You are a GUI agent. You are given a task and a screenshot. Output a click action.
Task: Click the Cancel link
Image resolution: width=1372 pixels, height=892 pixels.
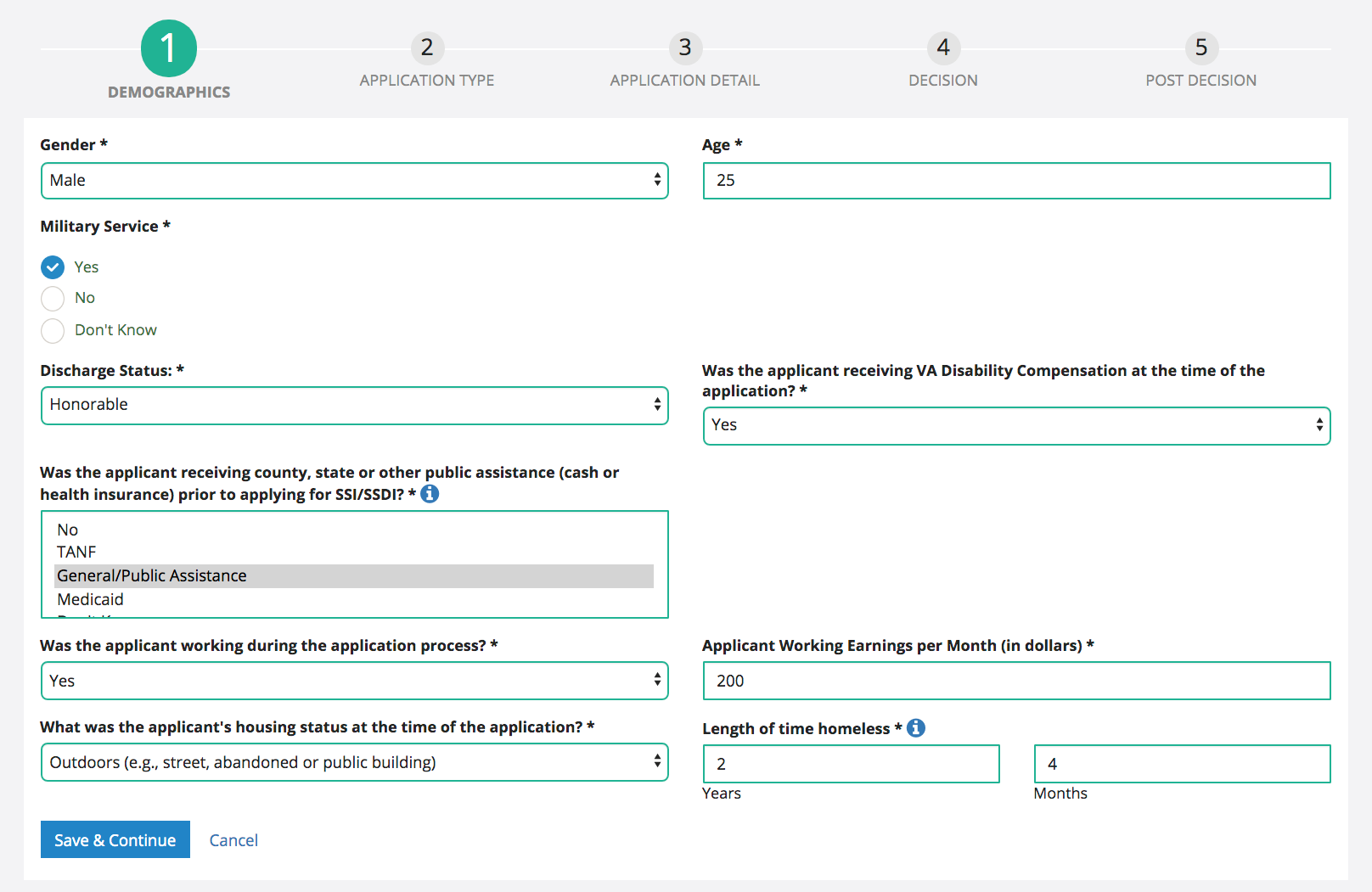tap(233, 840)
